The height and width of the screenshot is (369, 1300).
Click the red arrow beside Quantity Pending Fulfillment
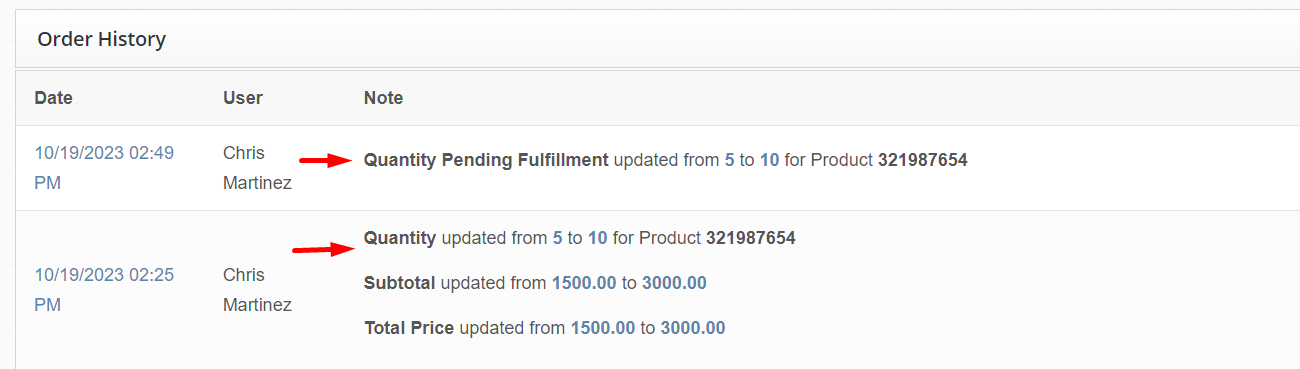(x=325, y=159)
